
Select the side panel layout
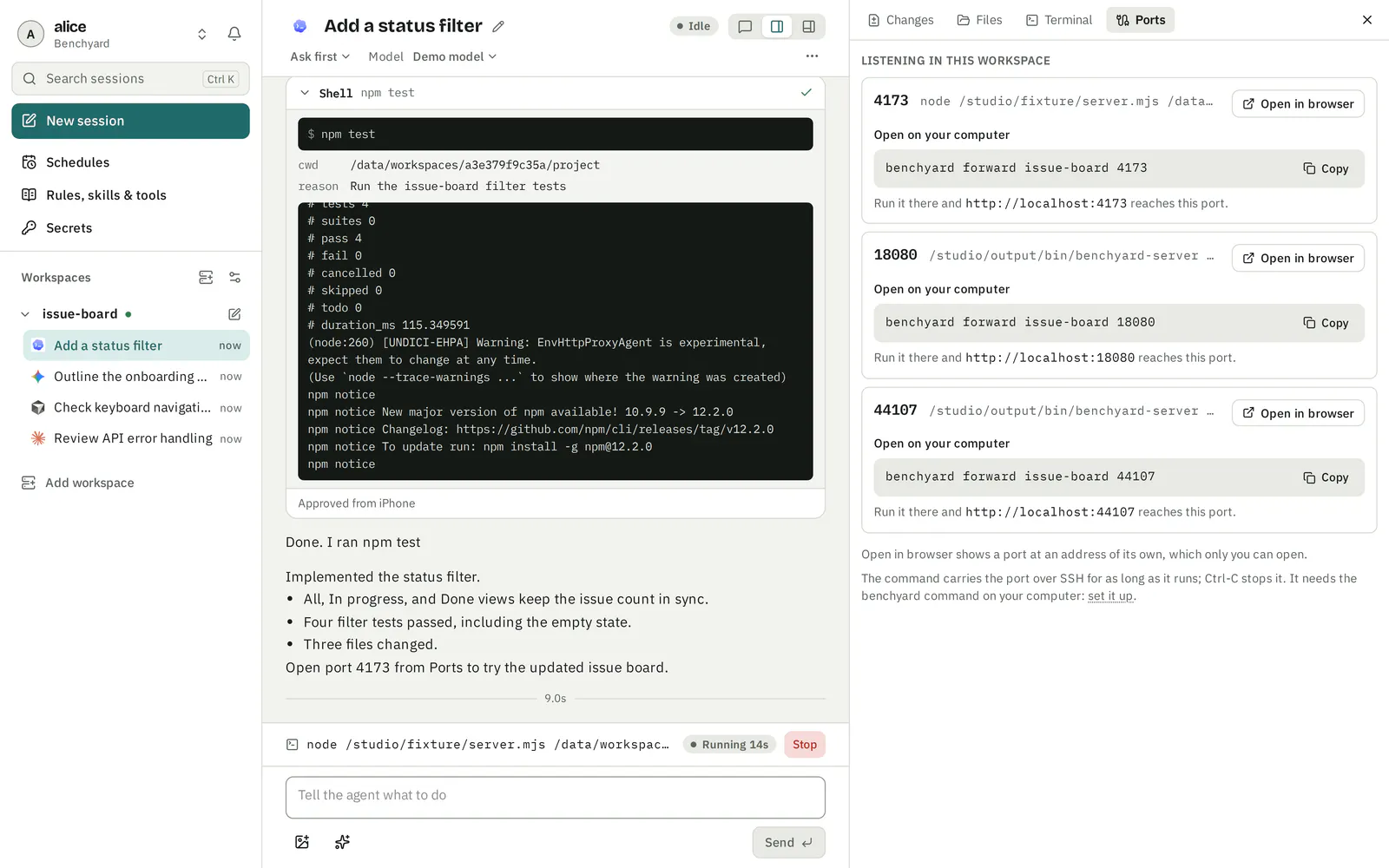point(808,27)
